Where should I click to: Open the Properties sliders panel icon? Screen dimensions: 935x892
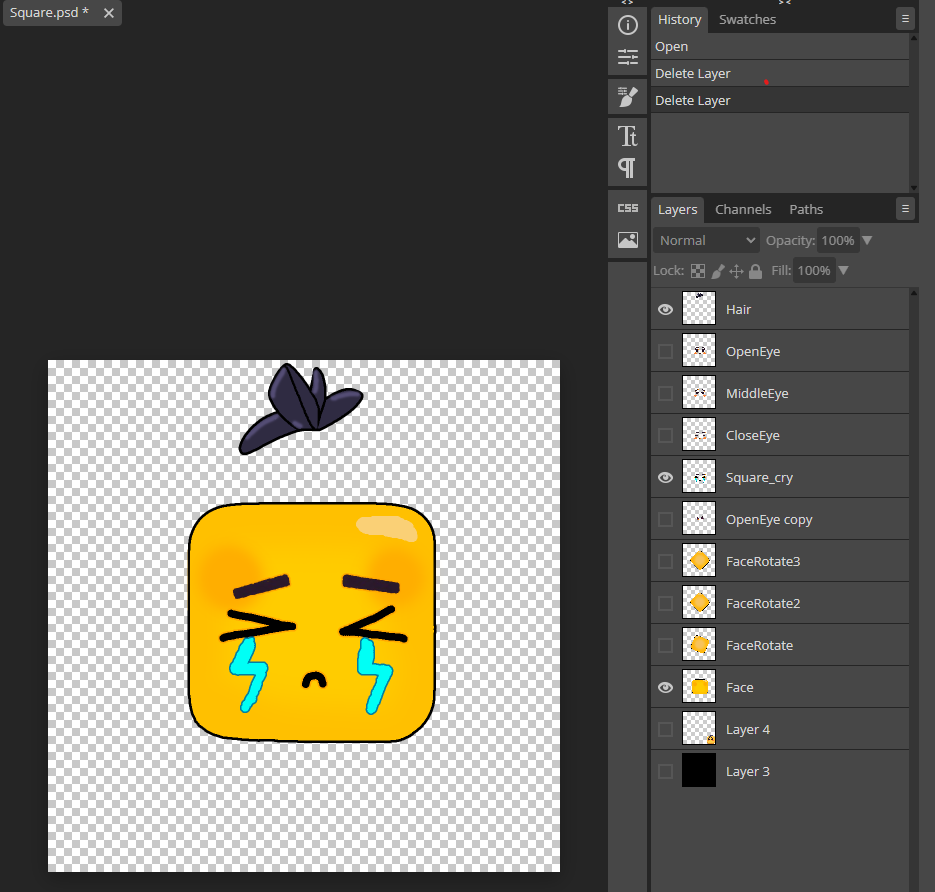tap(627, 57)
